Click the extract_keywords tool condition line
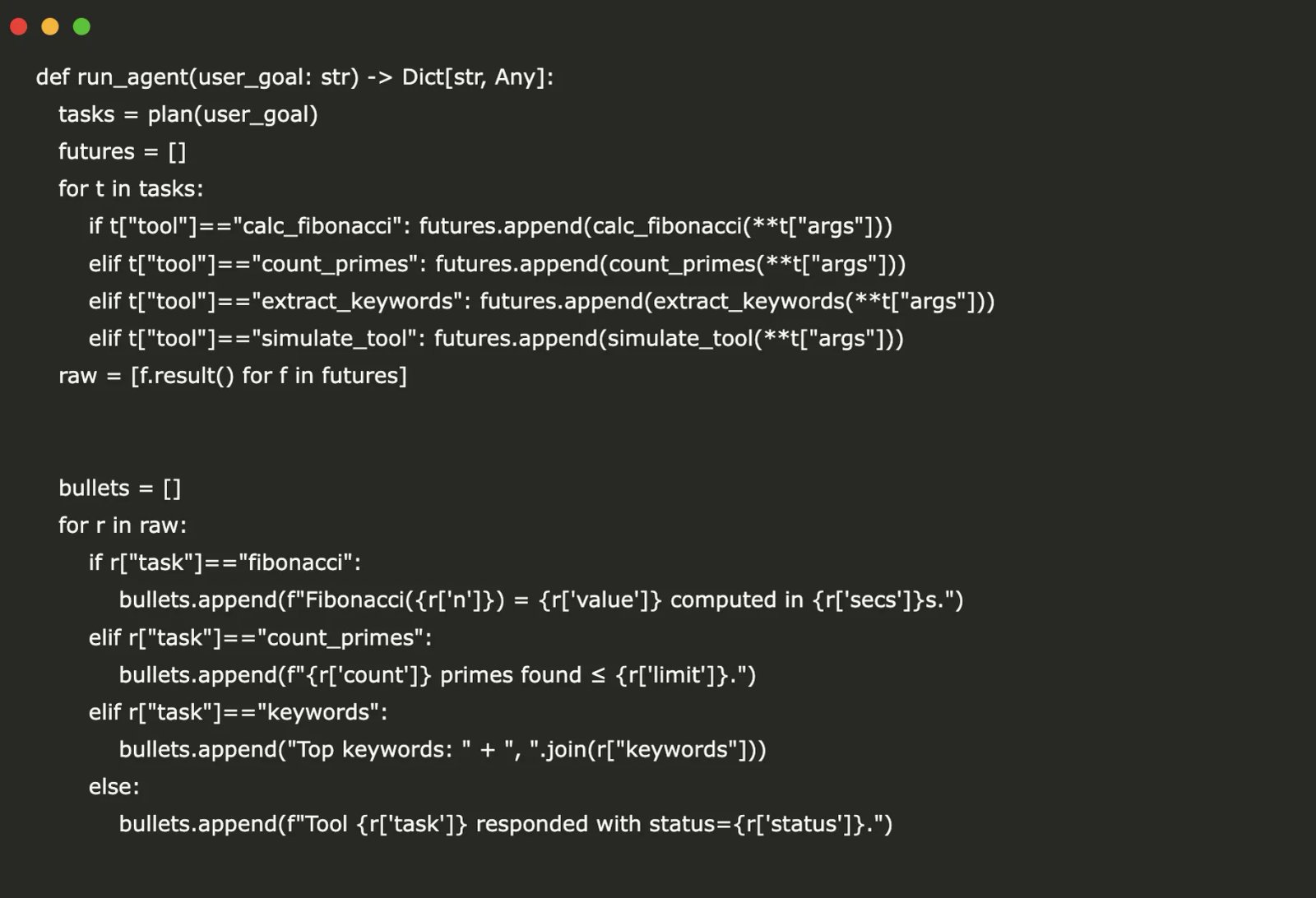This screenshot has height=898, width=1316. click(541, 301)
